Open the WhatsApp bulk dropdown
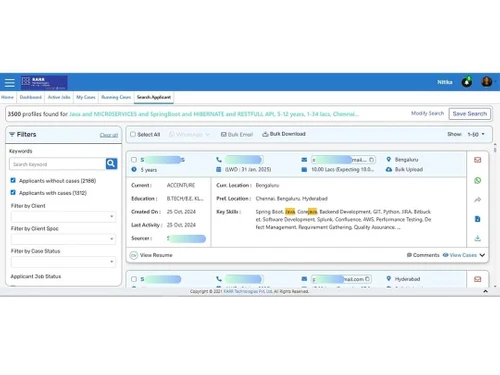Viewport: 500px width, 375px height. click(189, 134)
